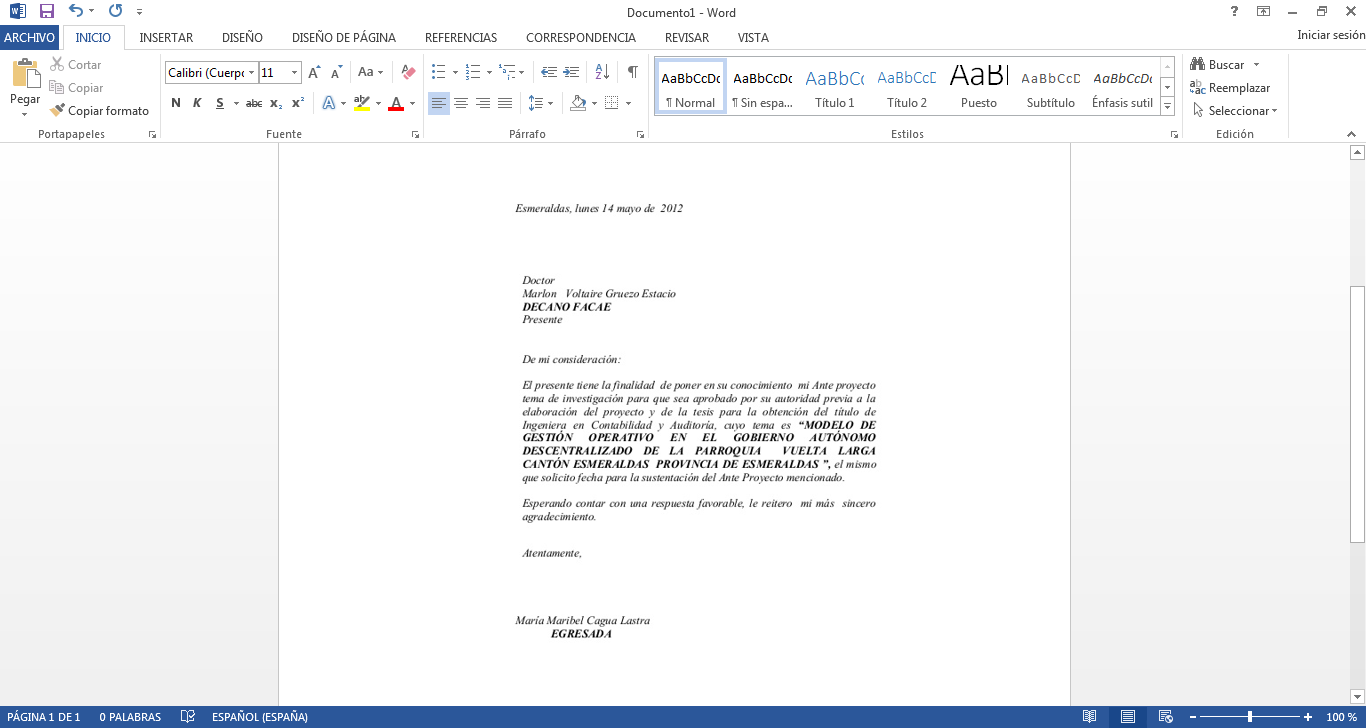Toggle center alignment
Screen dimensions: 1366x728
[x=460, y=102]
